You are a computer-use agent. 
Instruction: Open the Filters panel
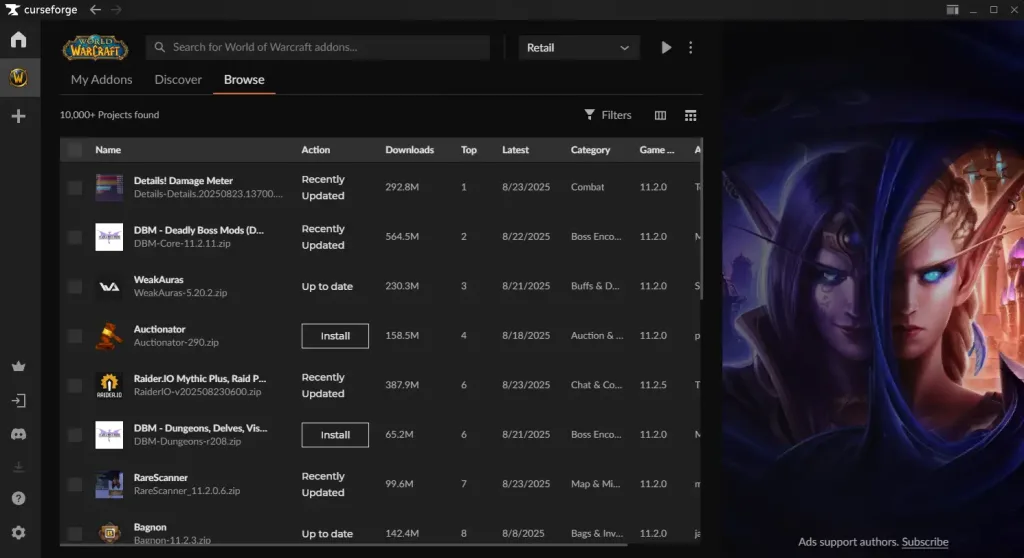(608, 115)
